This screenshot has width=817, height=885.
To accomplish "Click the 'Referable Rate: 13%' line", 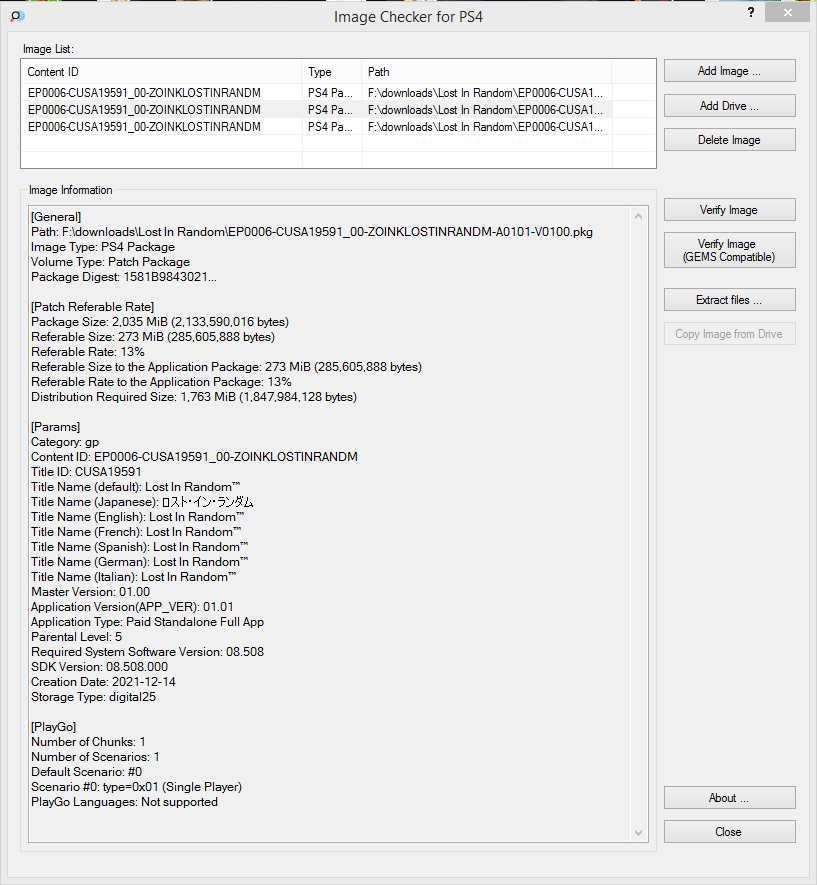I will point(87,352).
